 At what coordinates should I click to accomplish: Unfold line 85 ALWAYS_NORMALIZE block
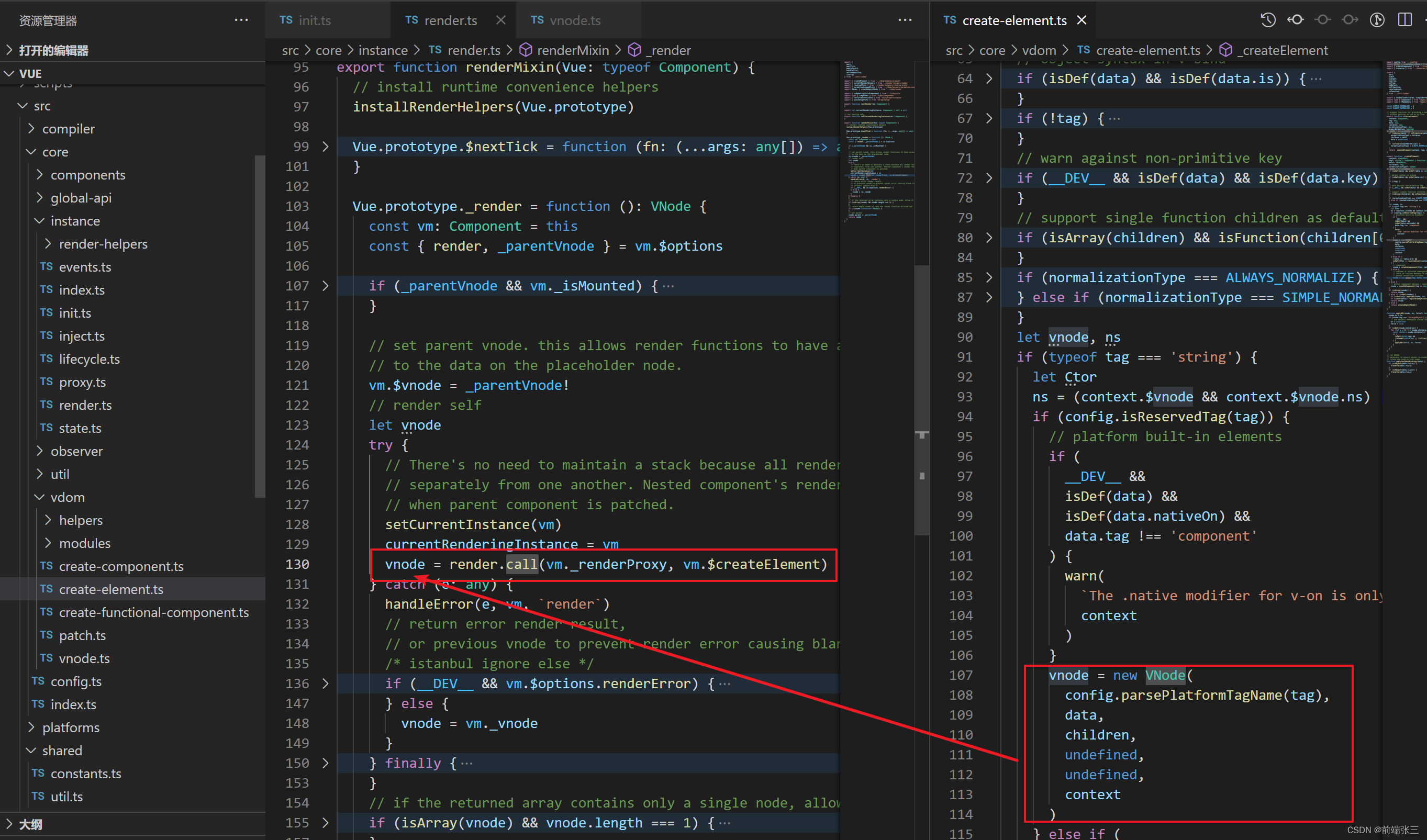tap(989, 277)
